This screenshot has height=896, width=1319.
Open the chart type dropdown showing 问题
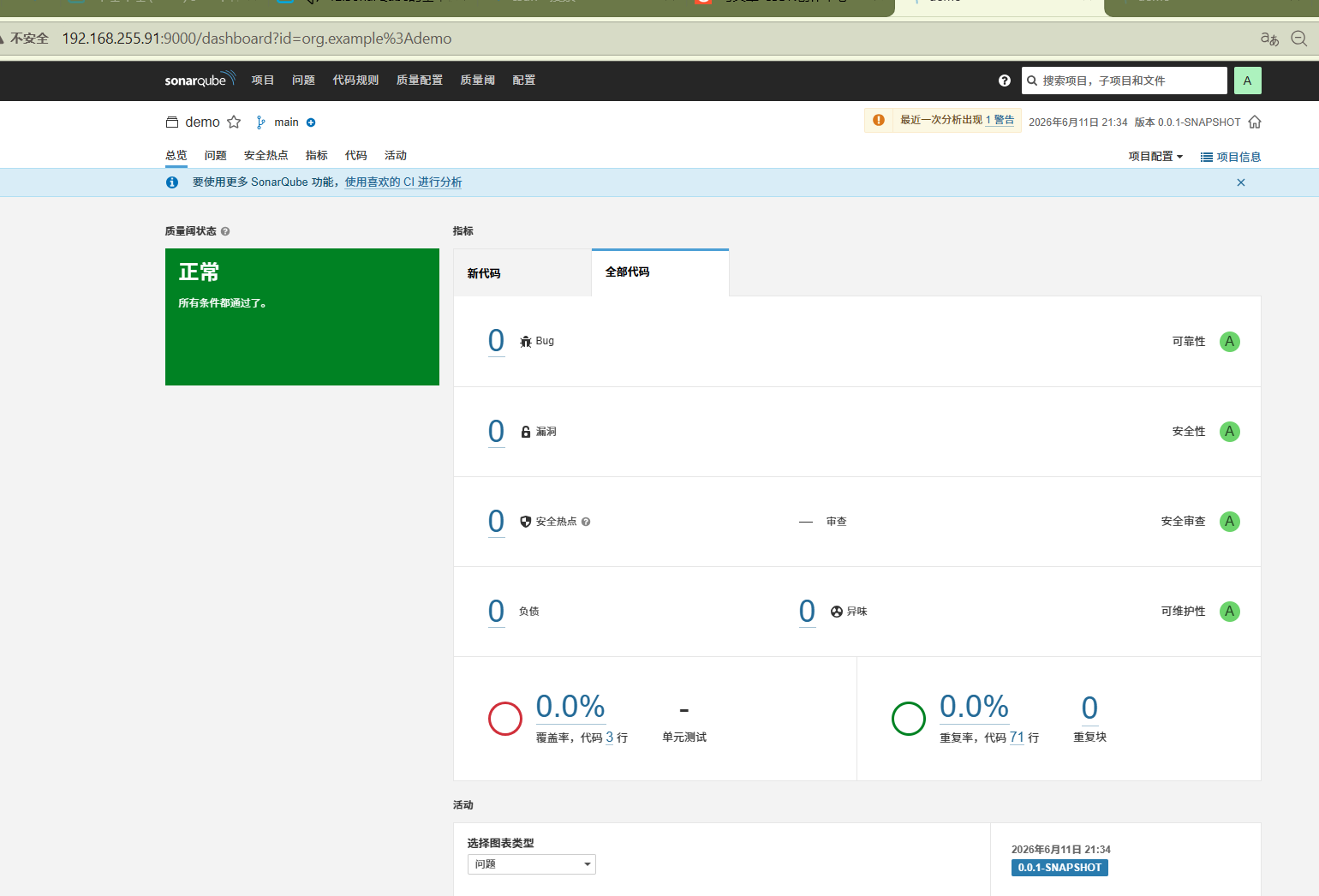click(532, 864)
